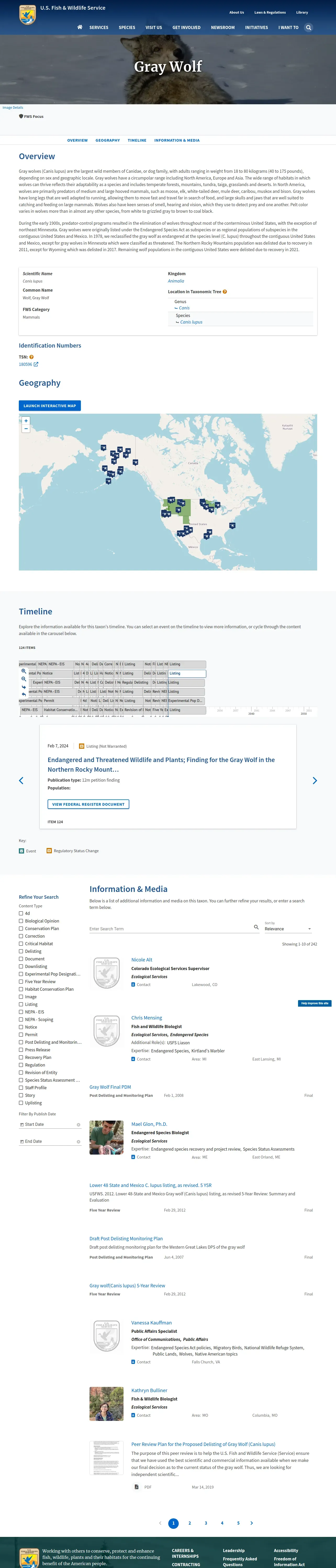Screen dimensions: 336x1568
Task: Zoom in on the timeline
Action: (x=24, y=671)
